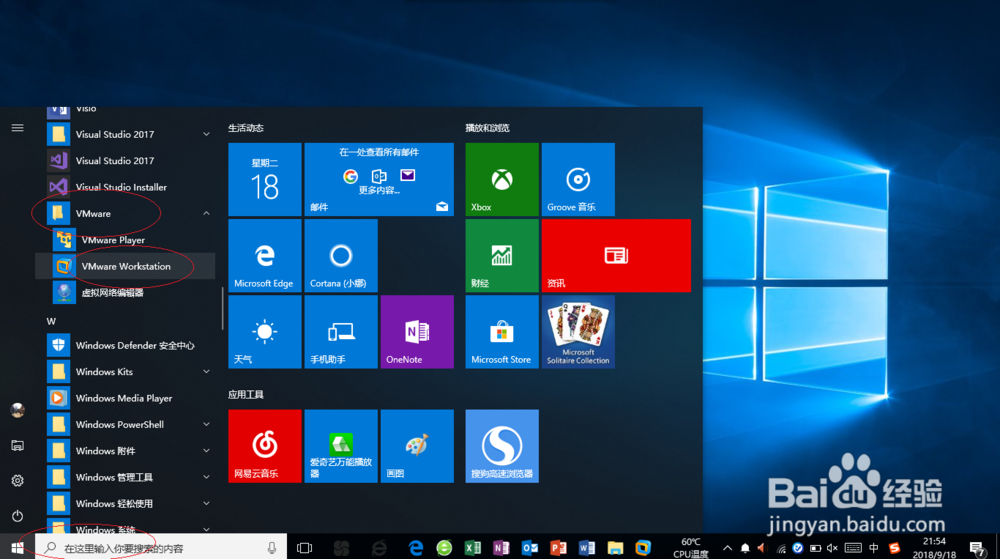Launch the Groove music tile

[578, 179]
